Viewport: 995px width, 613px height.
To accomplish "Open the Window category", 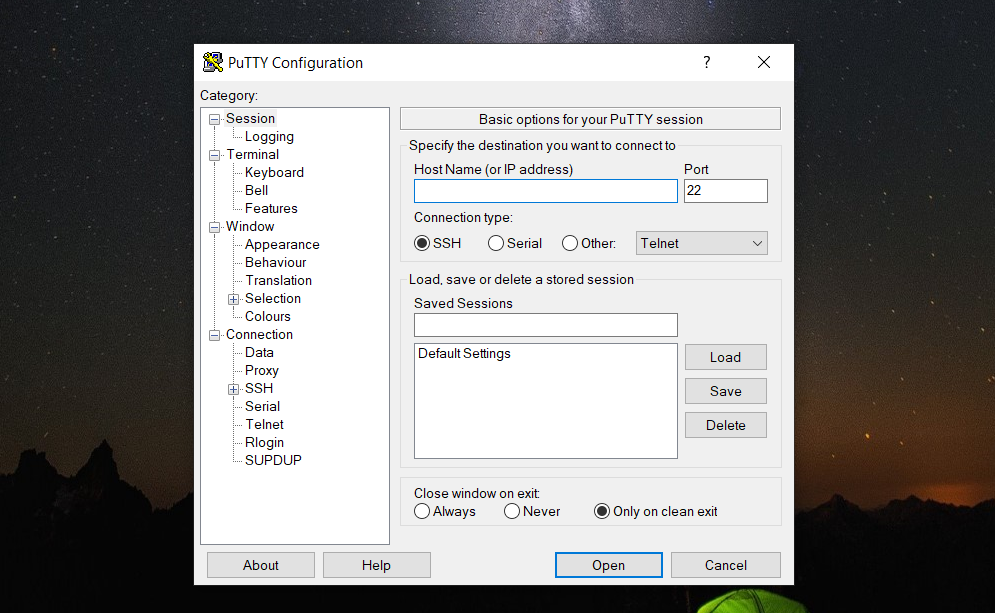I will click(250, 227).
